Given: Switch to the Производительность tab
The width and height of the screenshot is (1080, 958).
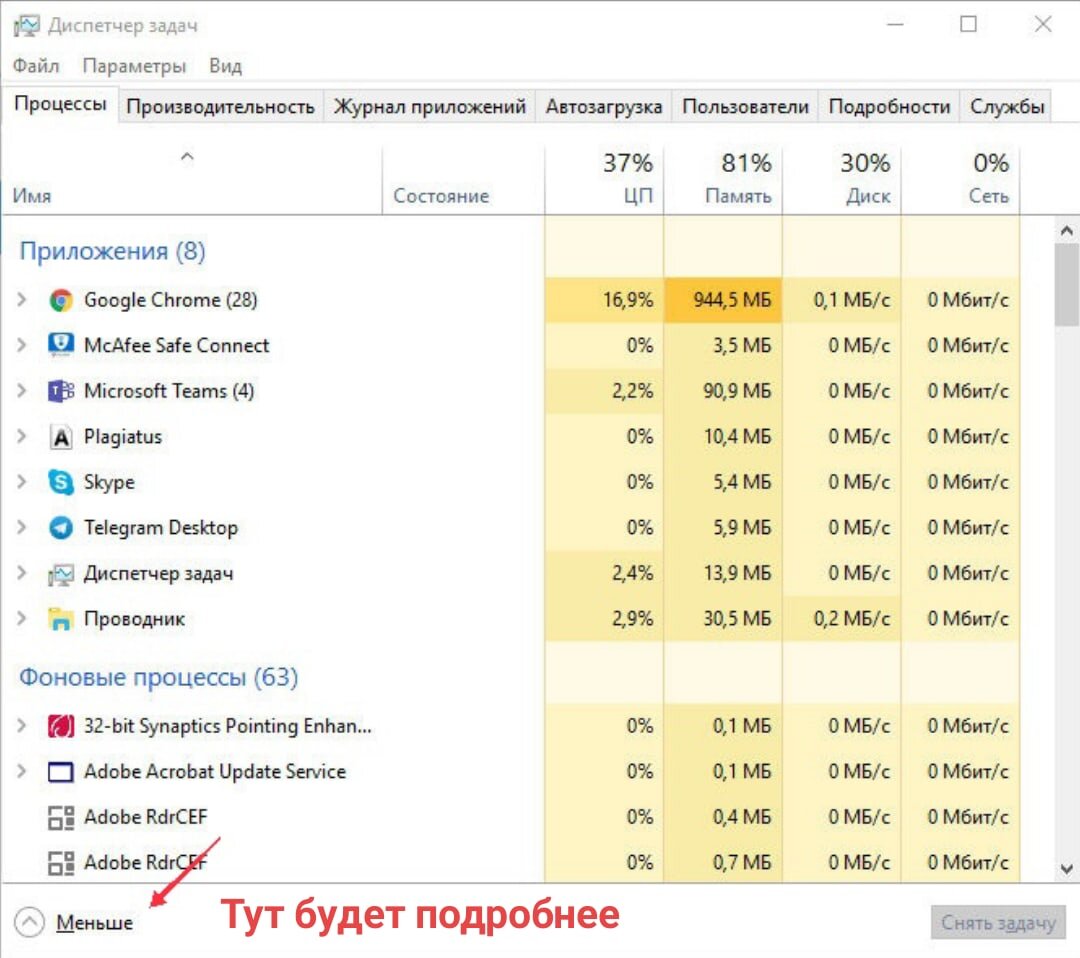Looking at the screenshot, I should point(220,107).
